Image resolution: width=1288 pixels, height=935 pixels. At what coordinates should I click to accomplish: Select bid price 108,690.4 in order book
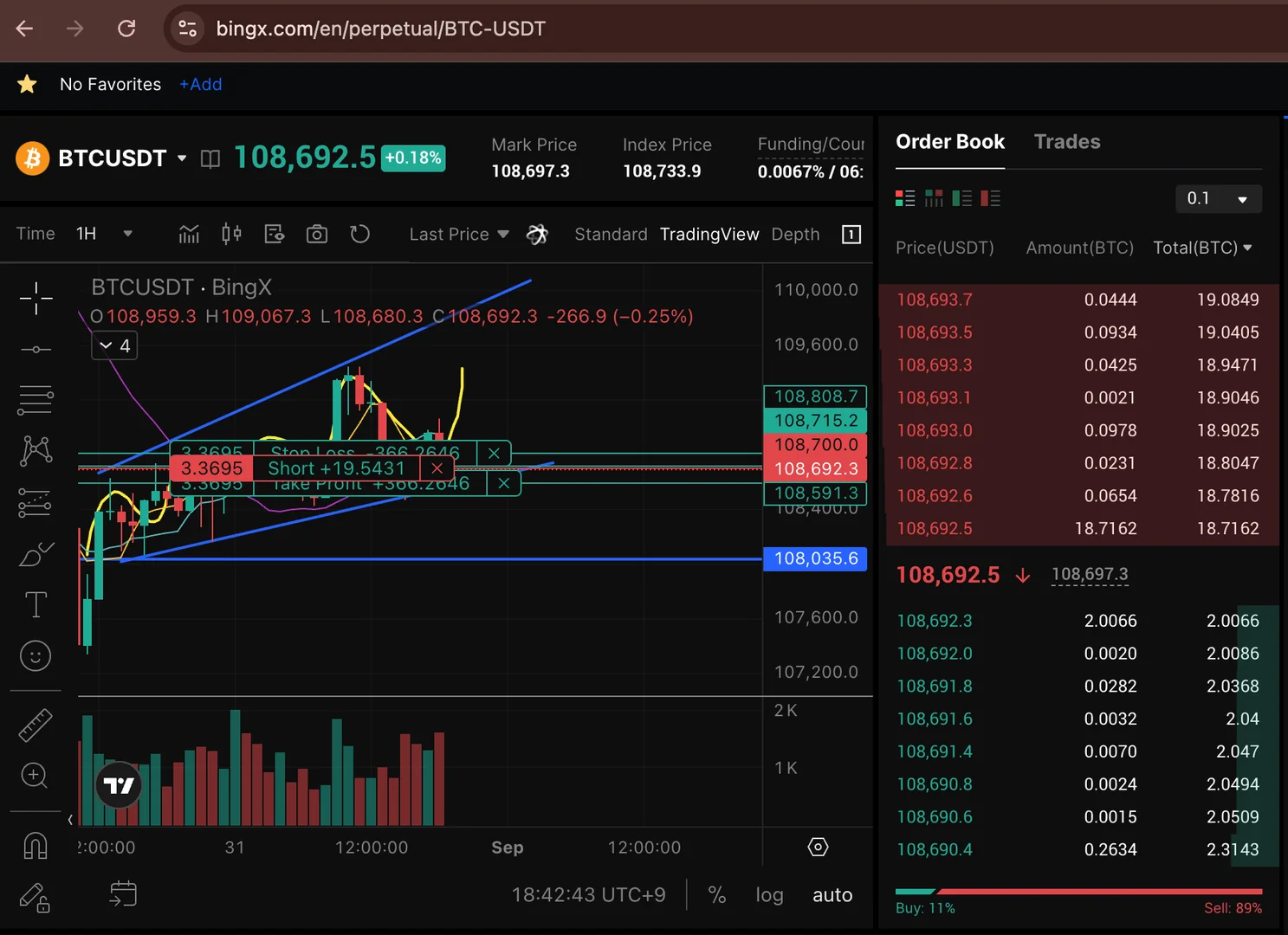tap(935, 849)
